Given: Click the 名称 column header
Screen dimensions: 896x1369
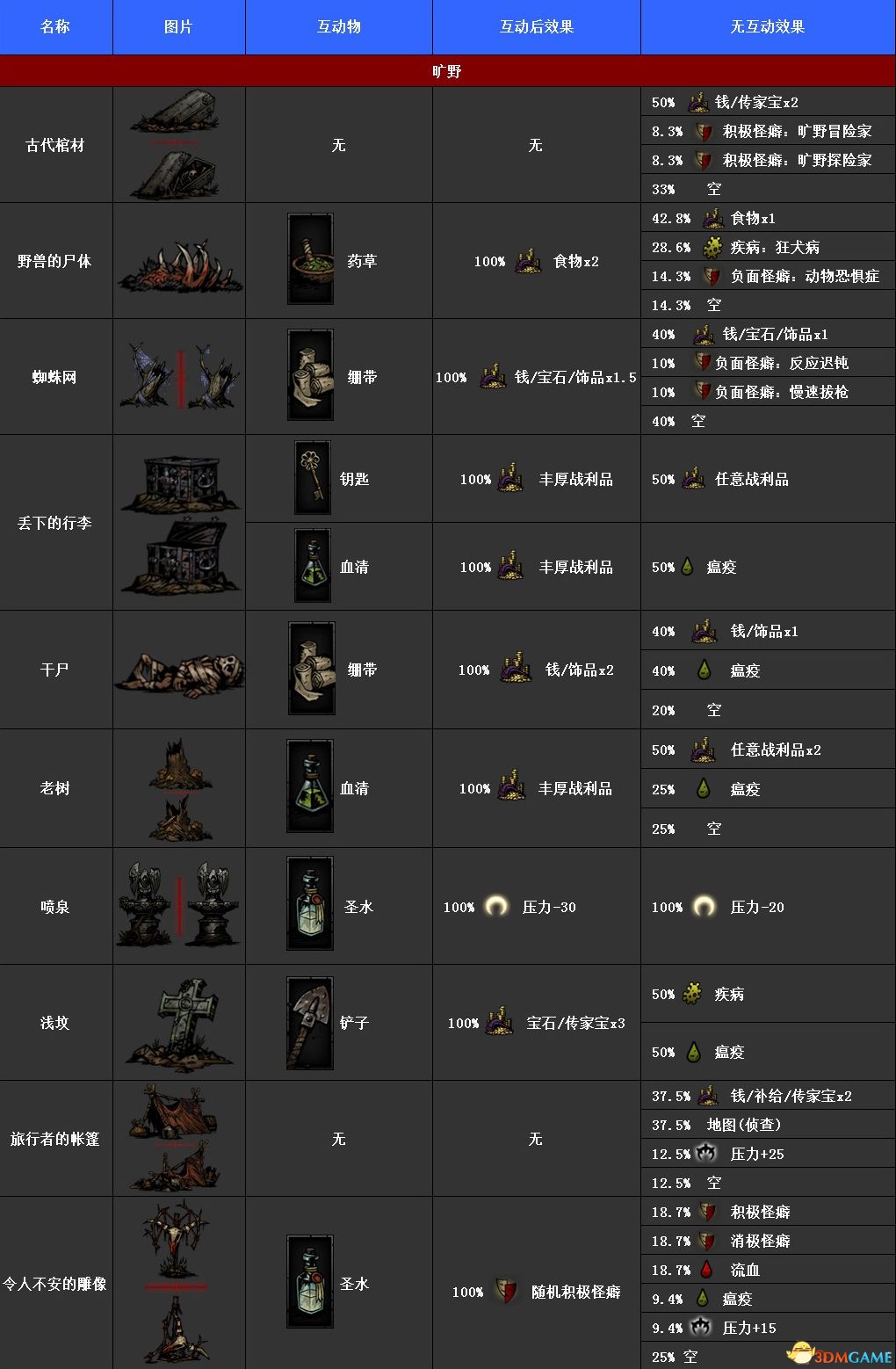Looking at the screenshot, I should [56, 27].
